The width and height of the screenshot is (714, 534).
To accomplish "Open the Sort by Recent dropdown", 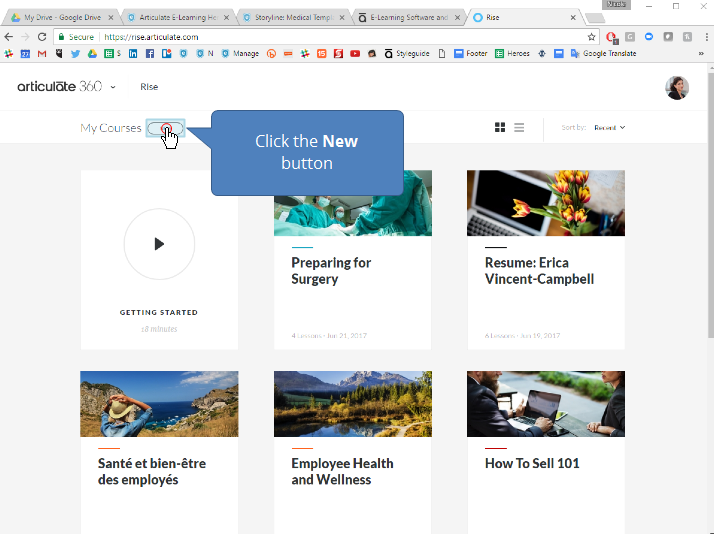I will tap(609, 127).
